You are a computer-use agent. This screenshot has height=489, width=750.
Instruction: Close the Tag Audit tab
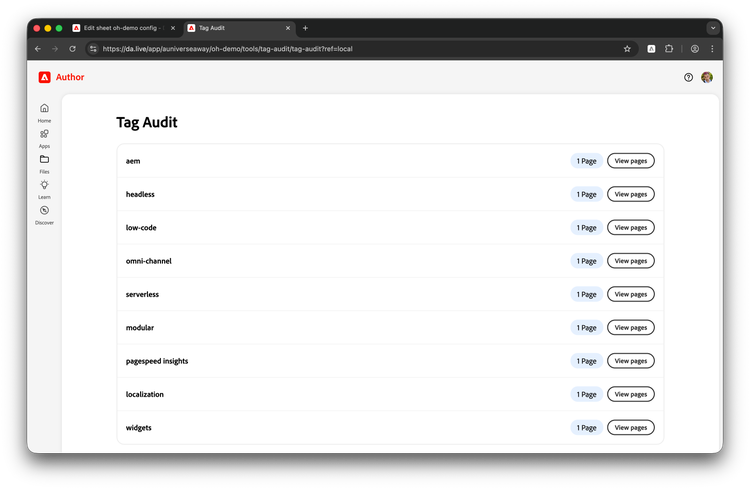pyautogui.click(x=289, y=28)
